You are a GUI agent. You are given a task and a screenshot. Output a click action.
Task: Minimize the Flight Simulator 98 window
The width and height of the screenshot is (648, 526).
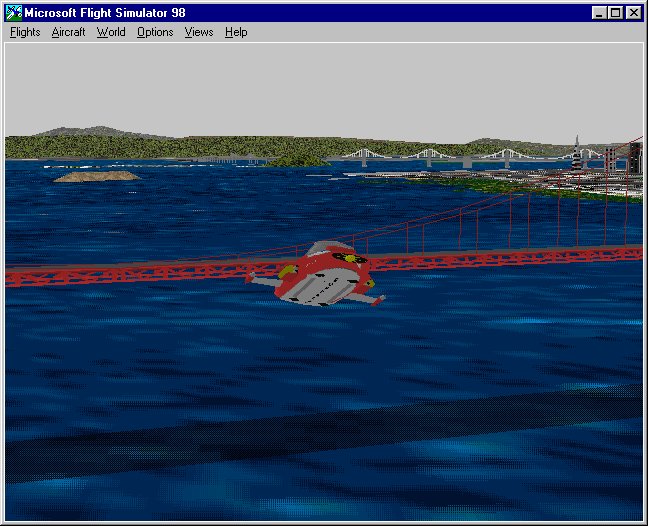598,13
